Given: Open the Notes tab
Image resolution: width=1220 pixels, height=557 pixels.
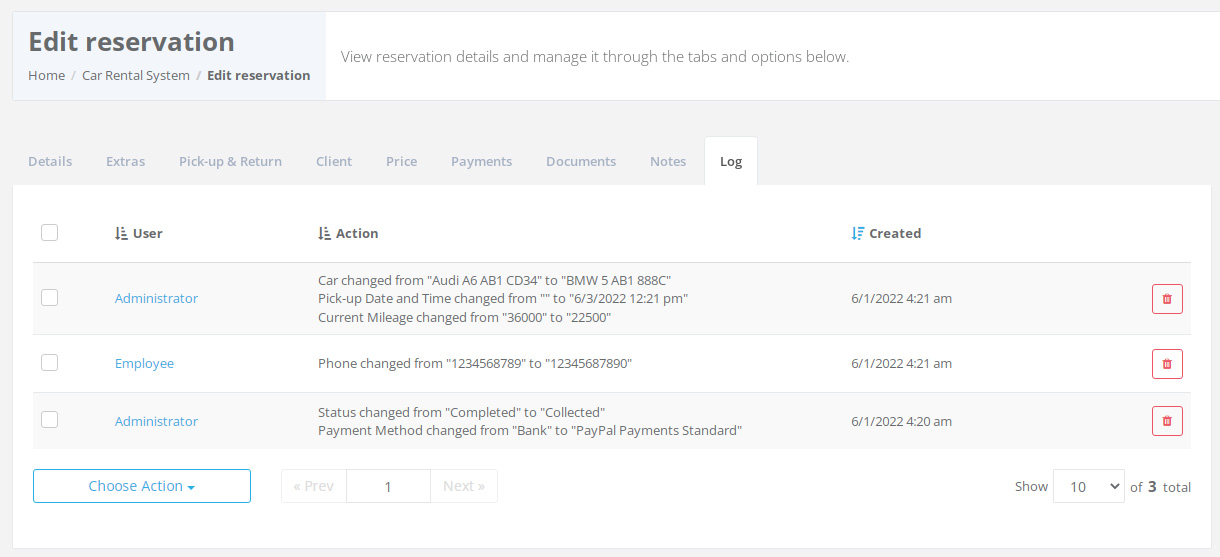Looking at the screenshot, I should pos(668,161).
